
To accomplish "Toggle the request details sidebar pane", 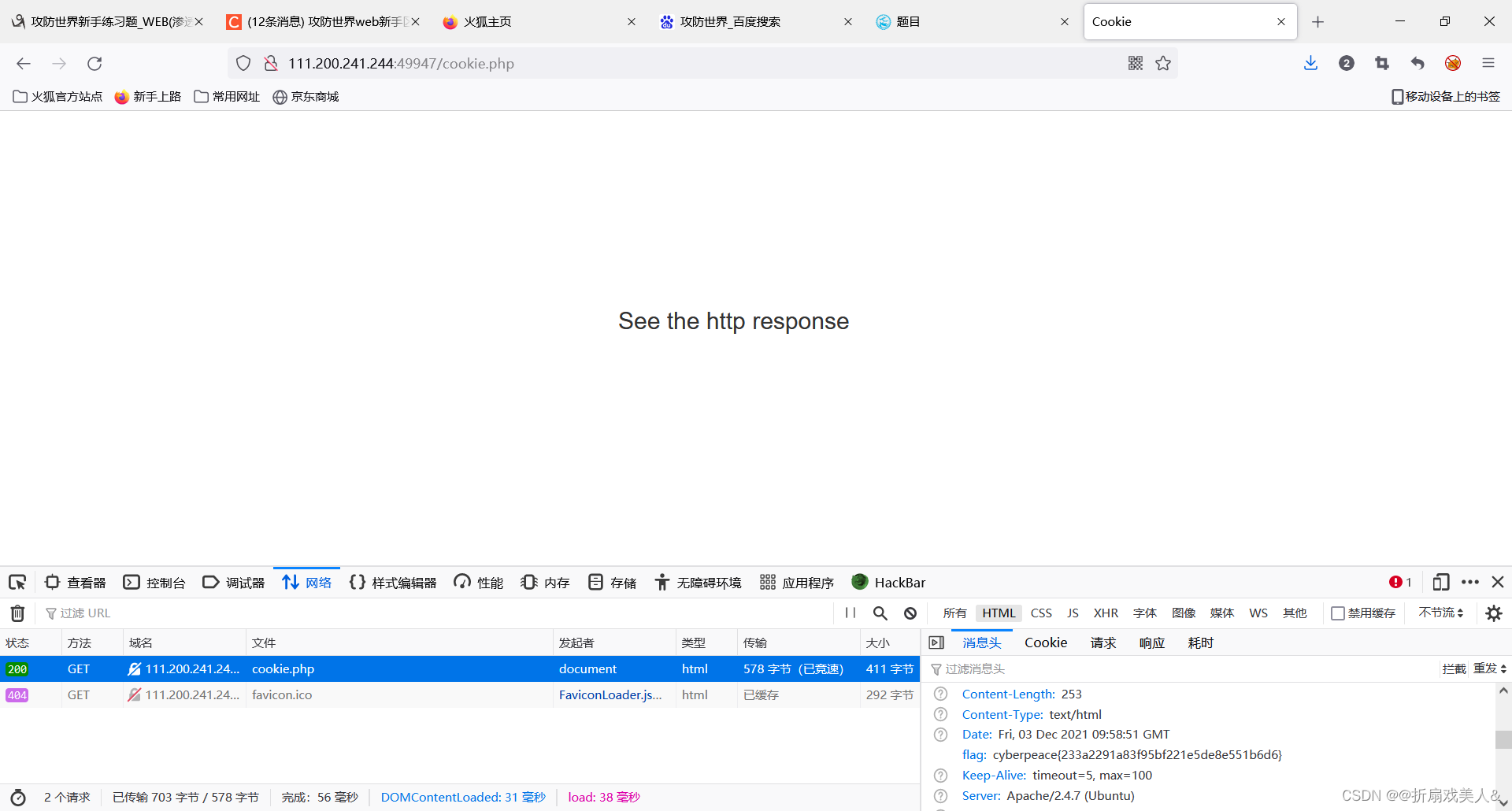I will (936, 643).
